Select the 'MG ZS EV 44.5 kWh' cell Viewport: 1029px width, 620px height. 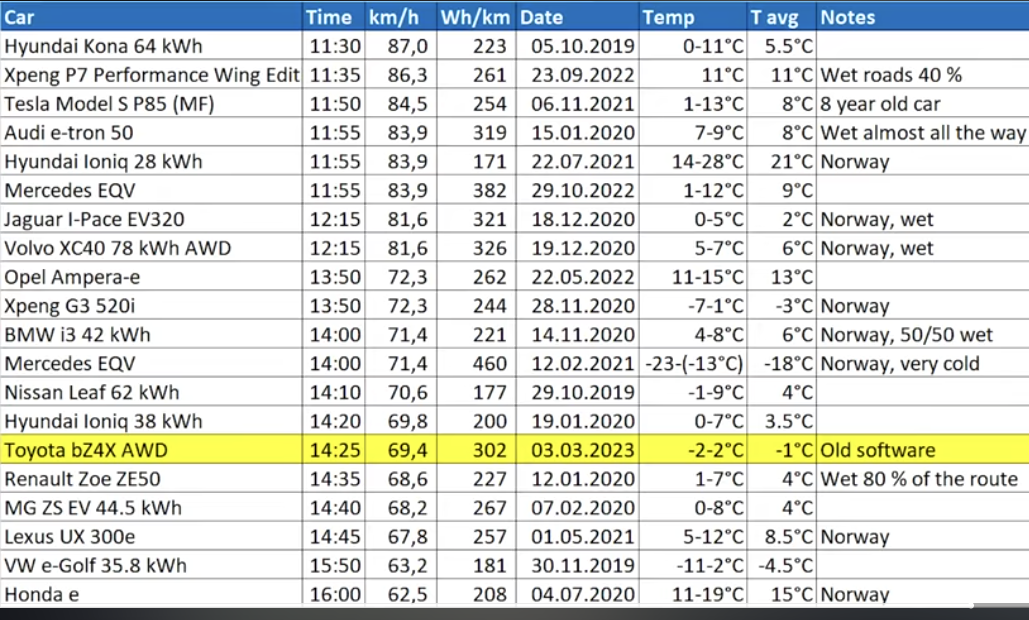point(152,508)
